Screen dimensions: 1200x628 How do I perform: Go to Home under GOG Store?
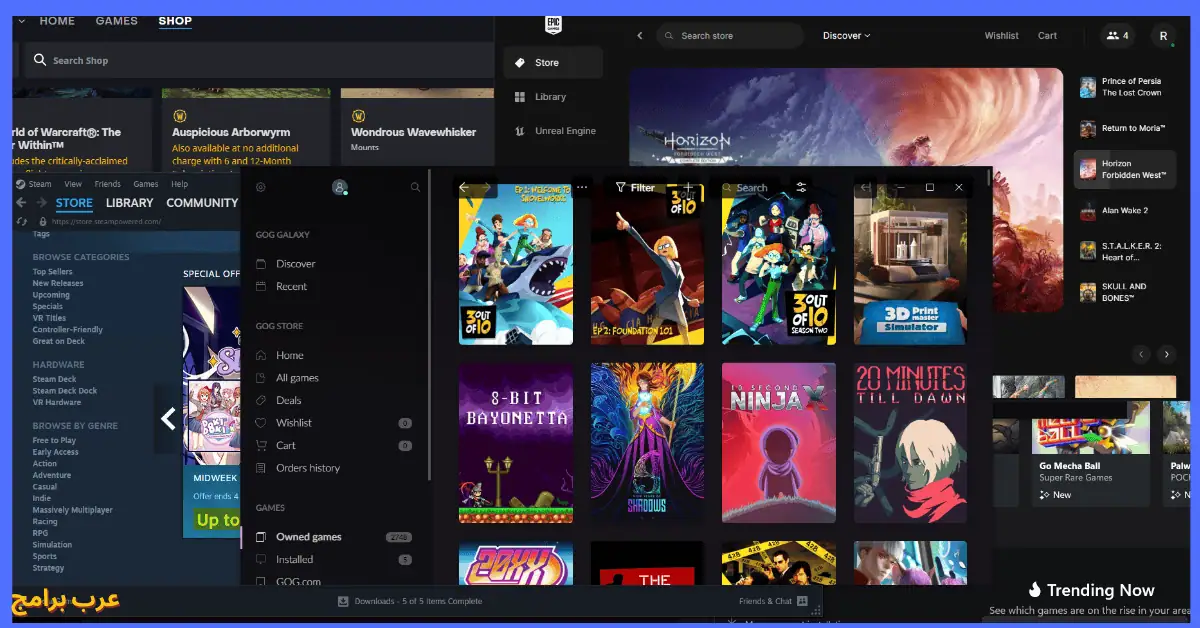pyautogui.click(x=289, y=355)
